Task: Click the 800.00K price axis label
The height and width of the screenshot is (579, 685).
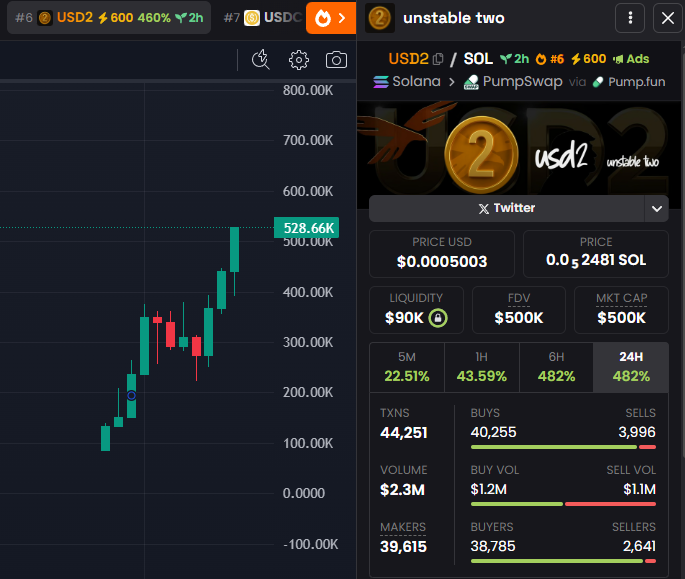Action: pos(308,90)
